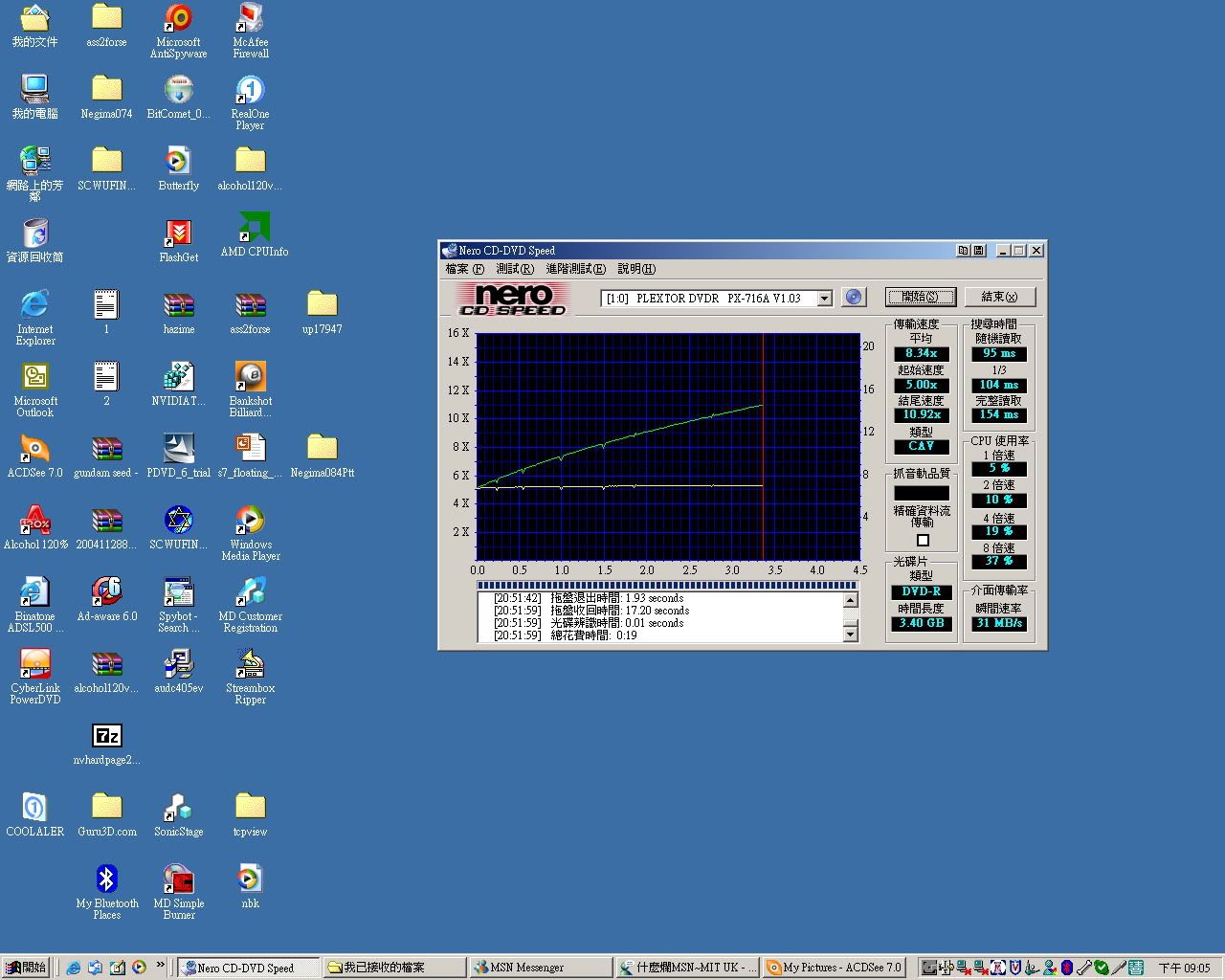Open Alcohol 120% desktop icon
This screenshot has height=980, width=1225.
(35, 527)
